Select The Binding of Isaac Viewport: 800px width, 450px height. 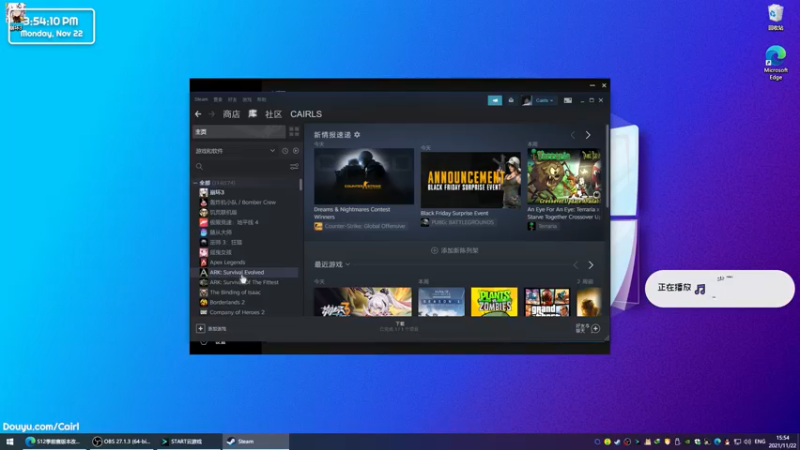(235, 292)
